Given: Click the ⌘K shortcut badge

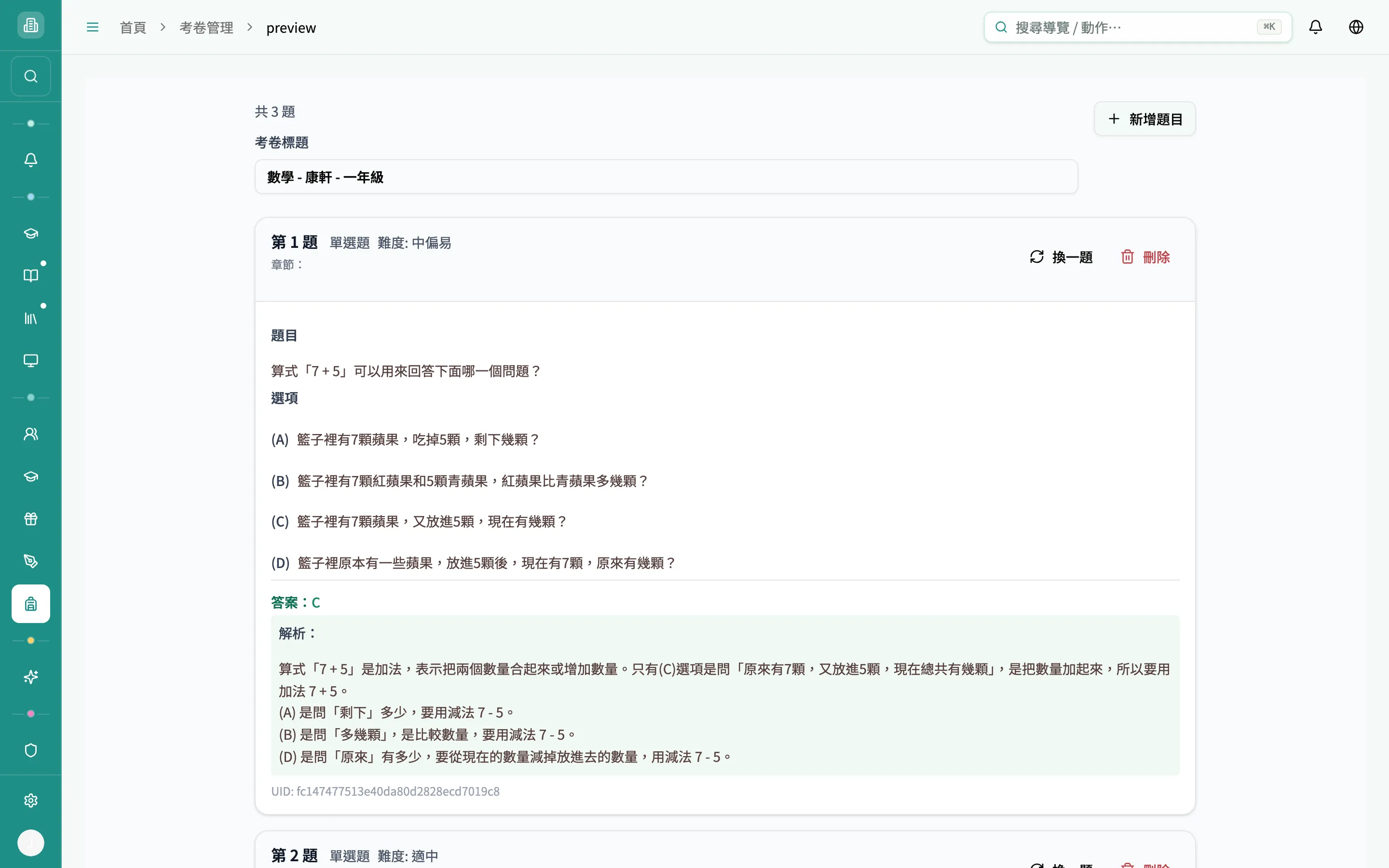Looking at the screenshot, I should 1269,27.
